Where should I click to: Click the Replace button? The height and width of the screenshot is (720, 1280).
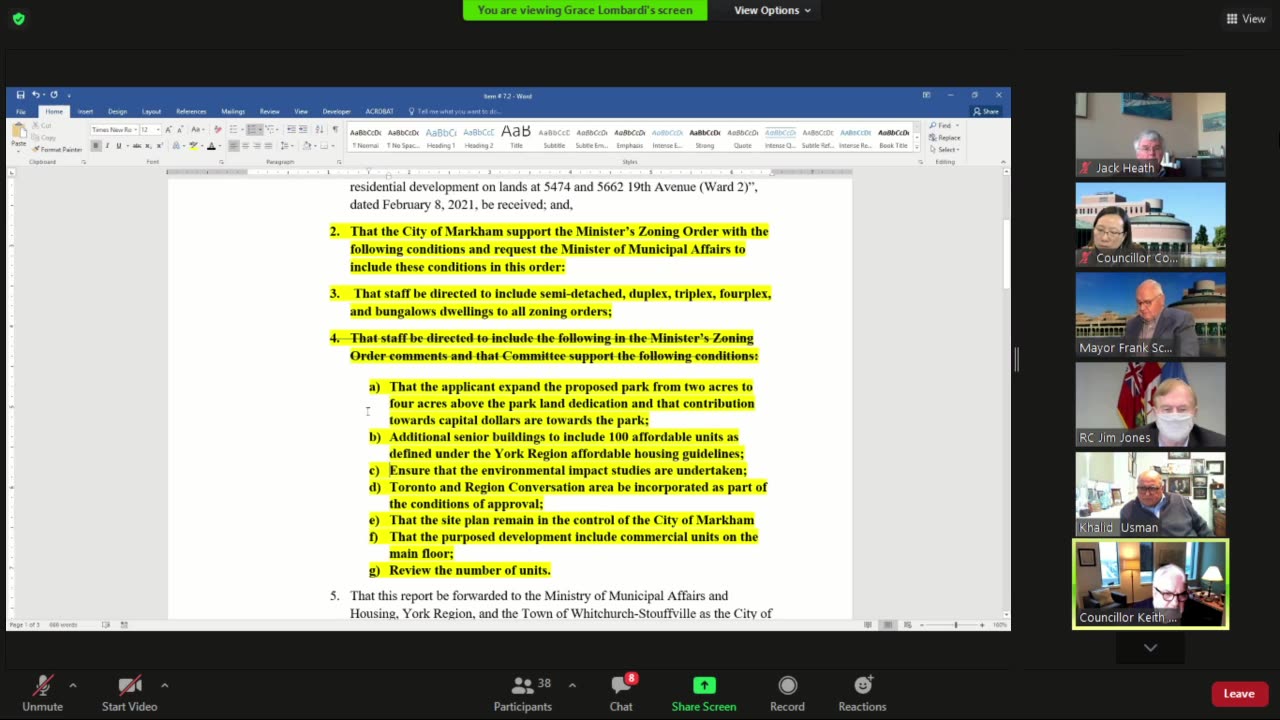(x=945, y=137)
